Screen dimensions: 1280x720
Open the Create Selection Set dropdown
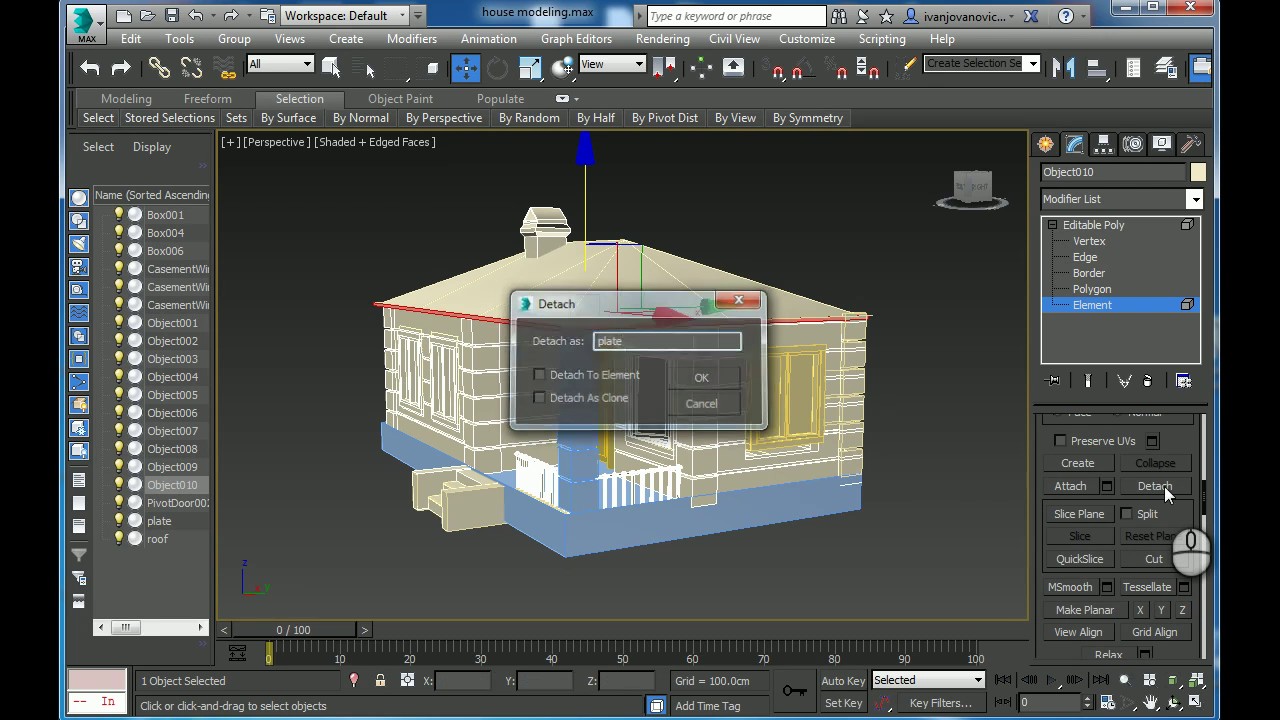(x=982, y=63)
